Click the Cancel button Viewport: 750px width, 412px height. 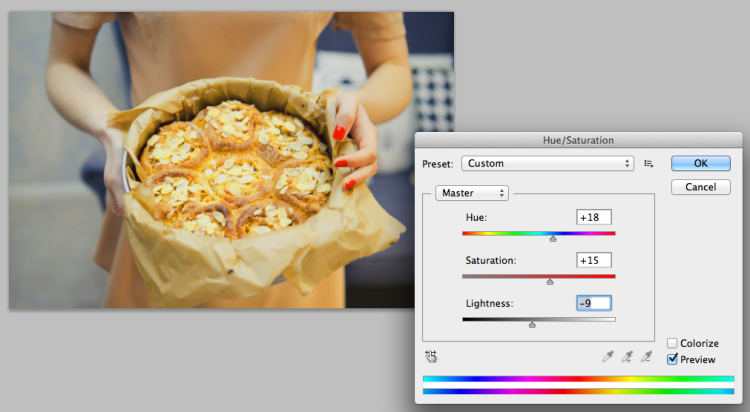pos(701,187)
